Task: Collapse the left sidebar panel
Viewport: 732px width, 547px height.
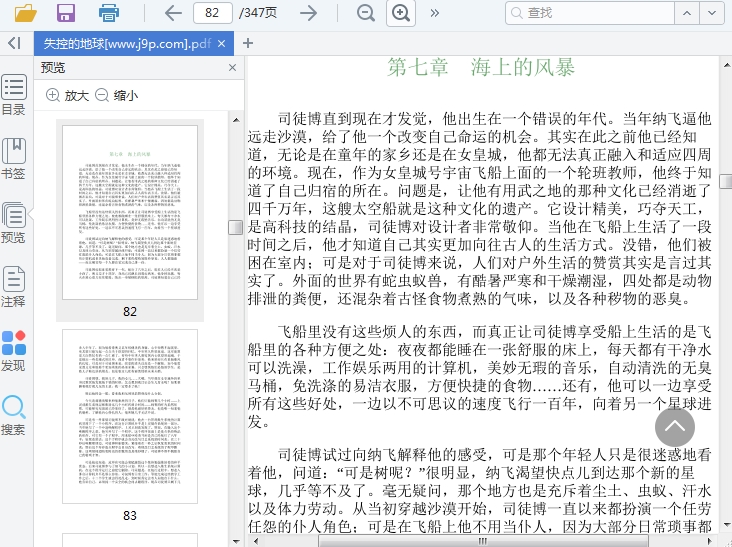Action: [x=14, y=43]
